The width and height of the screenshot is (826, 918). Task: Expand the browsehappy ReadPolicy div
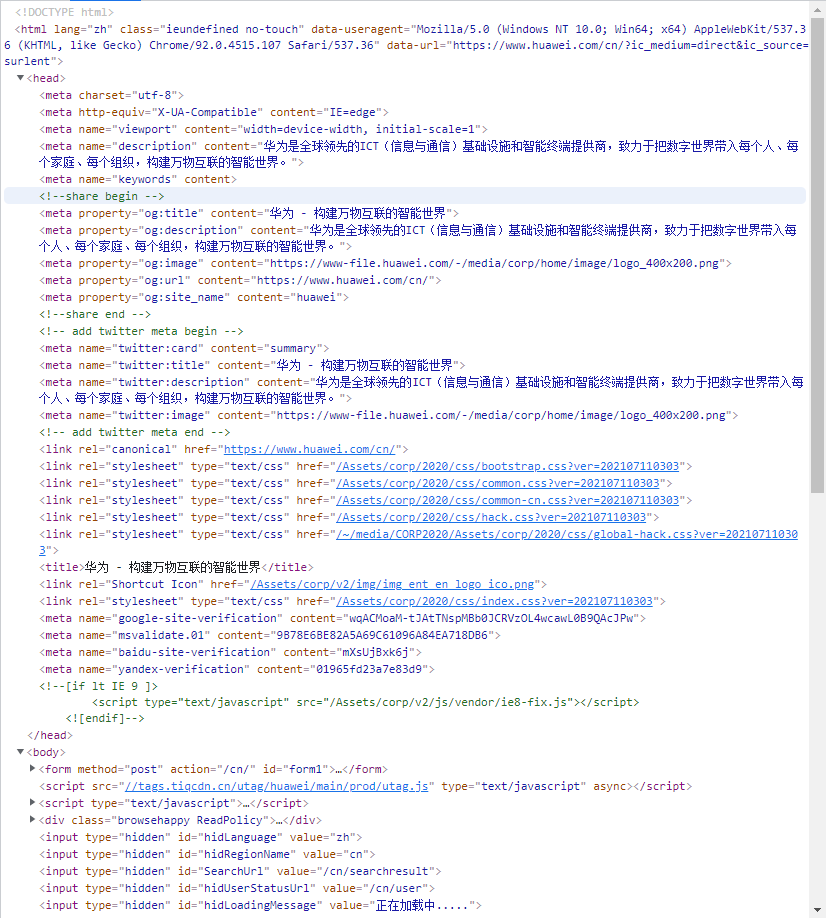tap(33, 820)
